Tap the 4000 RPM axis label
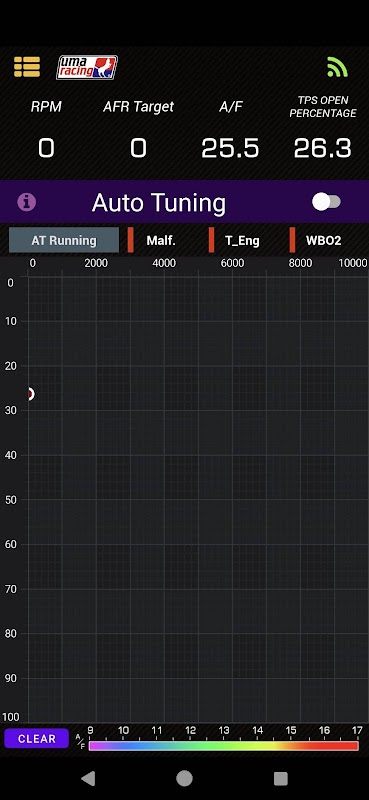Viewport: 369px width, 800px height. [x=164, y=263]
